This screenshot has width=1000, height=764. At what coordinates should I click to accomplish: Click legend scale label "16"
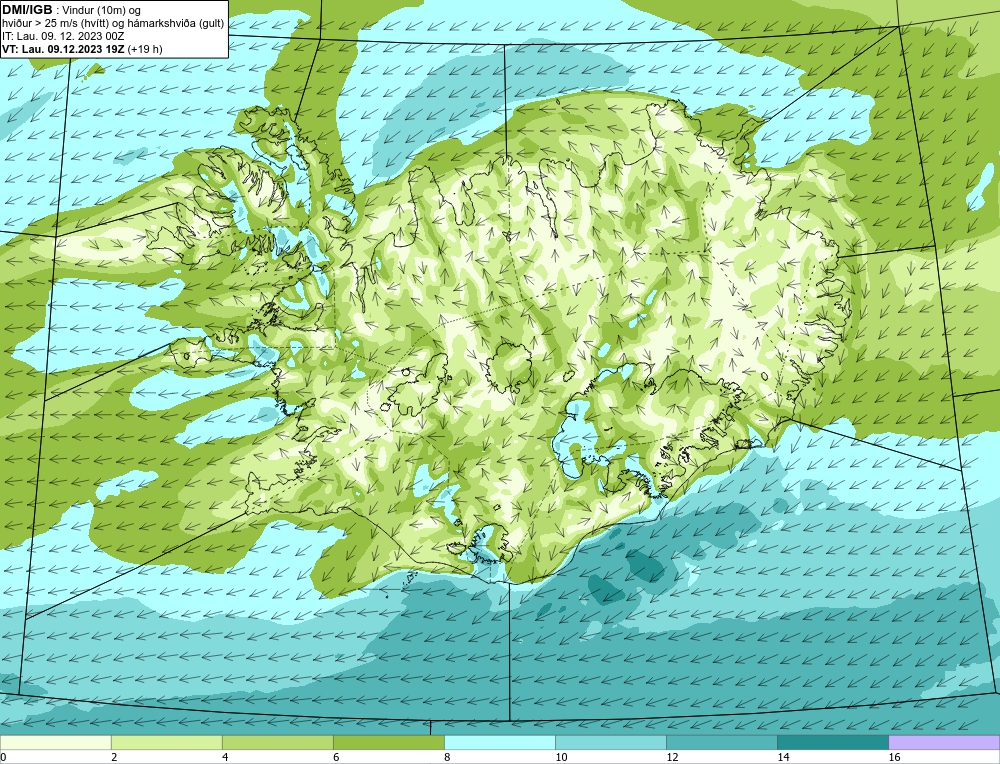894,757
